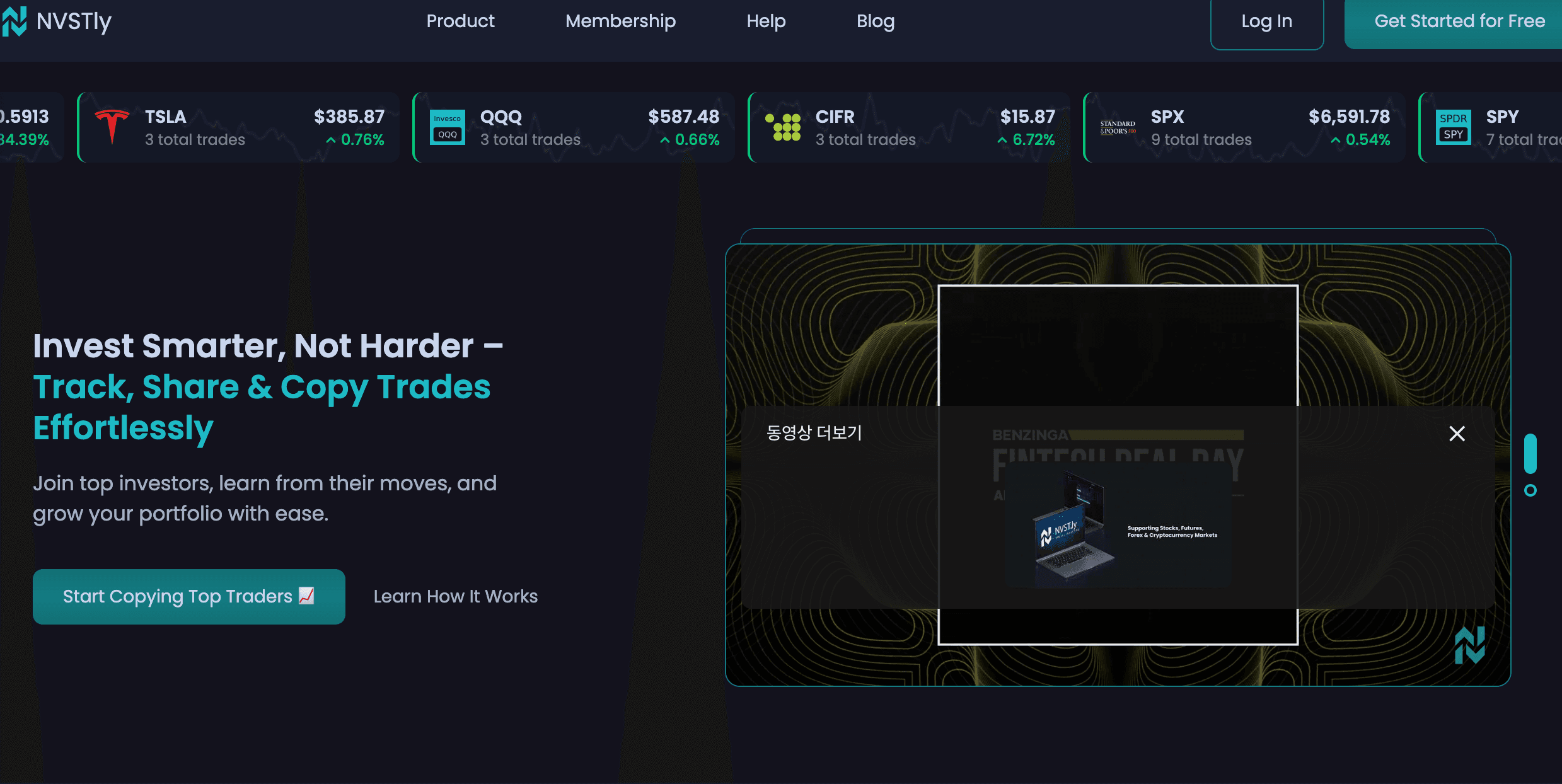The height and width of the screenshot is (784, 1562).
Task: Click the yellow CIFR company icon
Action: (x=784, y=126)
